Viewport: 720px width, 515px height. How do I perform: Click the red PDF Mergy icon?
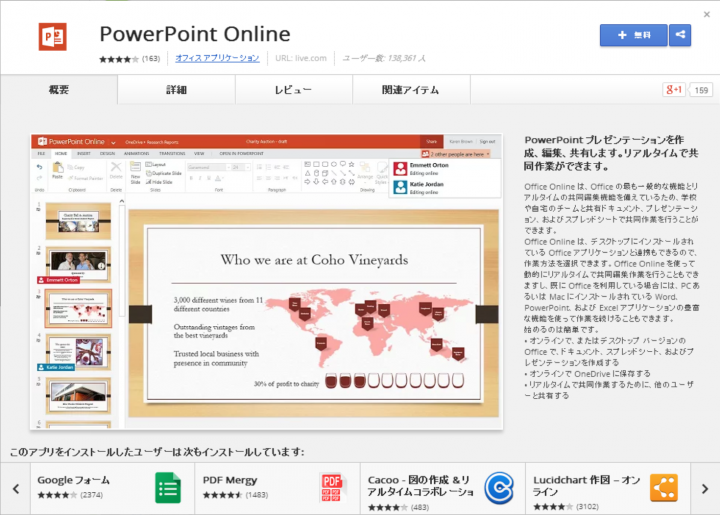(332, 487)
